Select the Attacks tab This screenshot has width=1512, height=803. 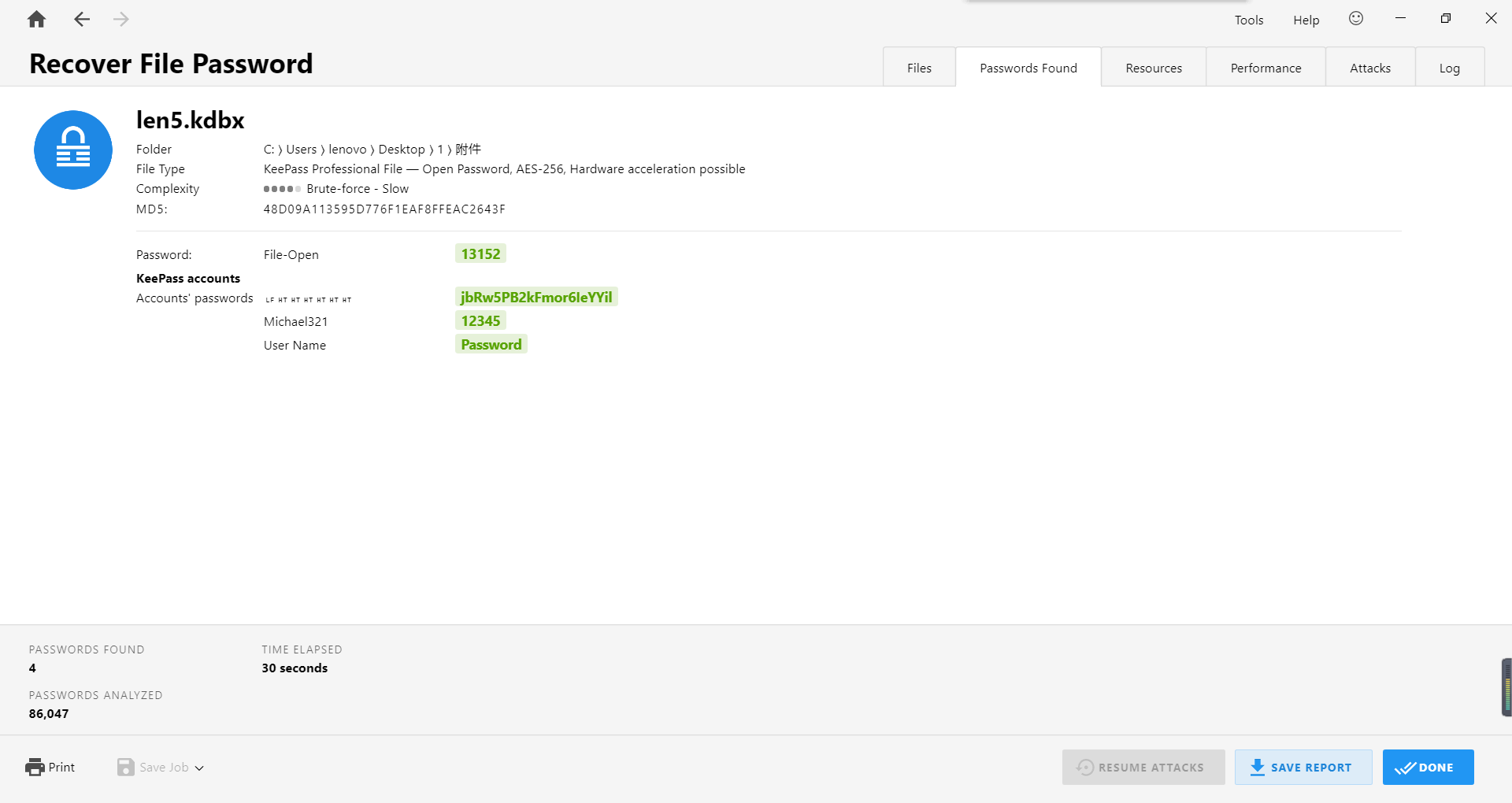click(1369, 68)
